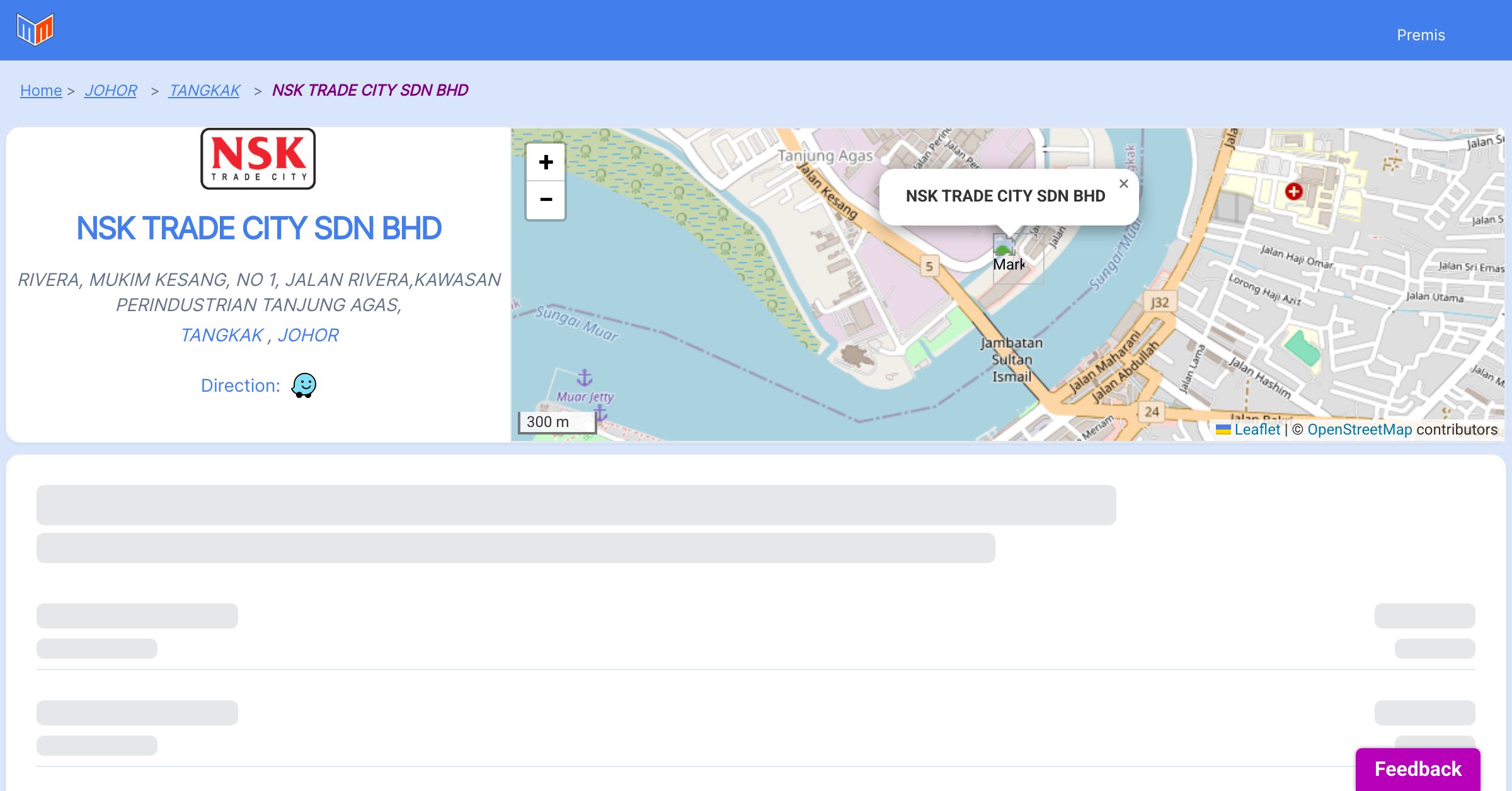Go to Home breadcrumb link
Screen dimensions: 1512x791
[41, 91]
